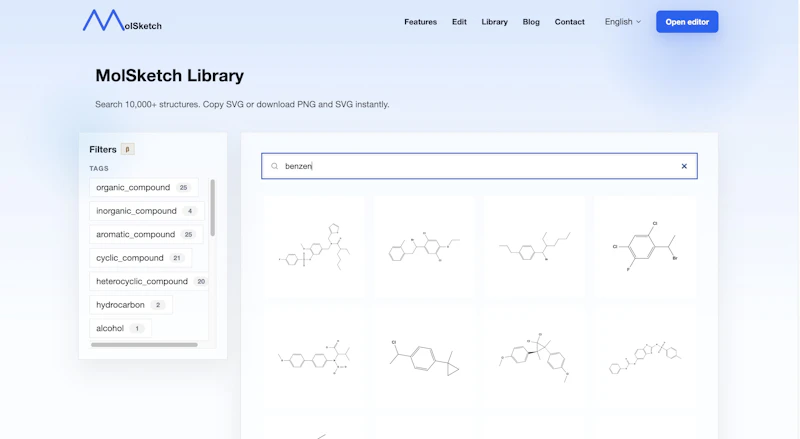The height and width of the screenshot is (439, 800).
Task: Open the dichloro-fluoro benzene thumbnail with Br
Action: (645, 247)
